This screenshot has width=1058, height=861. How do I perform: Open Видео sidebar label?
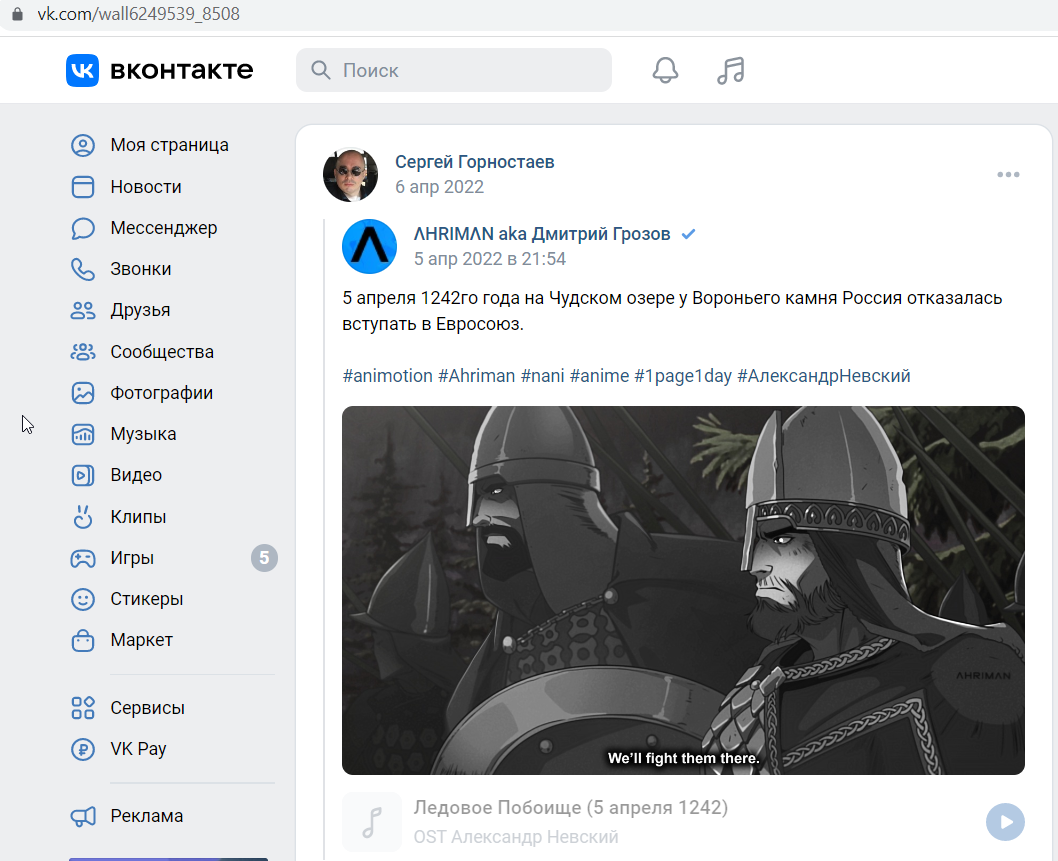(x=136, y=475)
